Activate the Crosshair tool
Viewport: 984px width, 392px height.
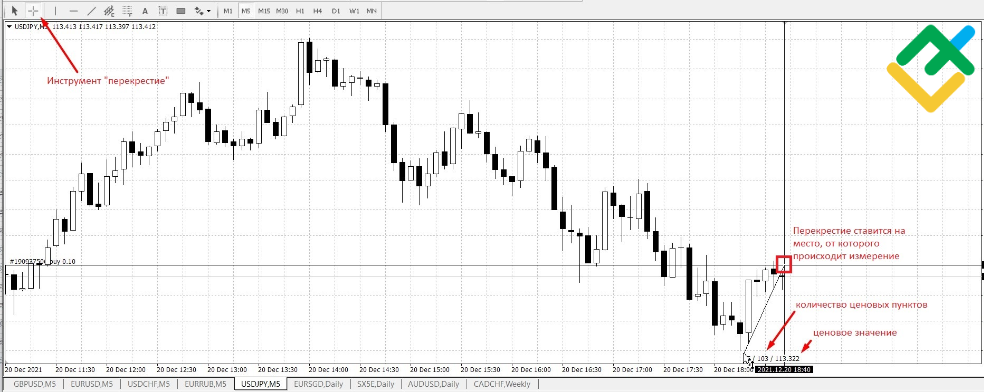[34, 11]
